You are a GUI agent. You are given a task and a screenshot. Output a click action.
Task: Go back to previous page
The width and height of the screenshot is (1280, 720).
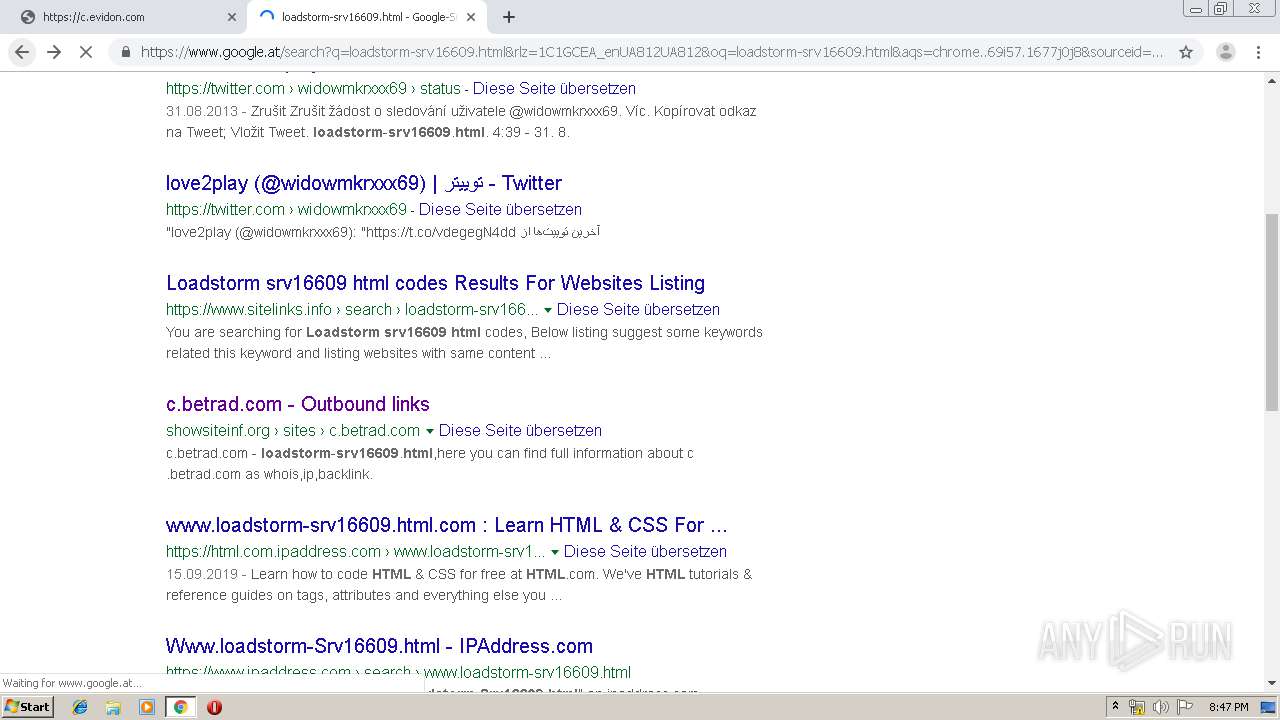[x=22, y=52]
